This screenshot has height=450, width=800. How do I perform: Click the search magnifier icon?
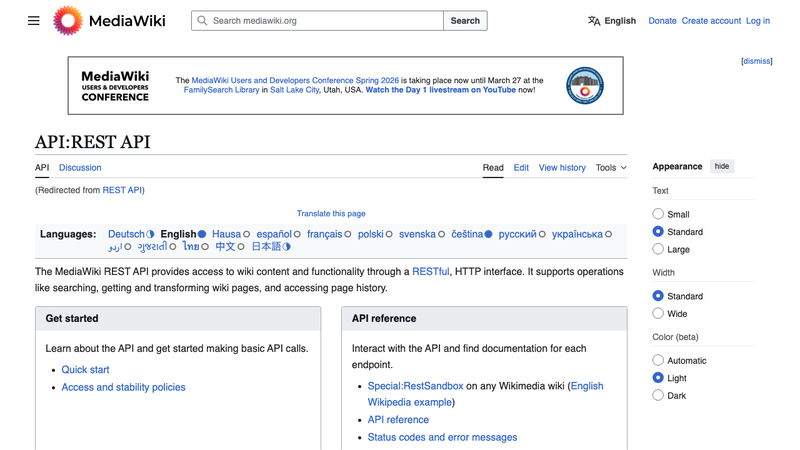tap(202, 21)
